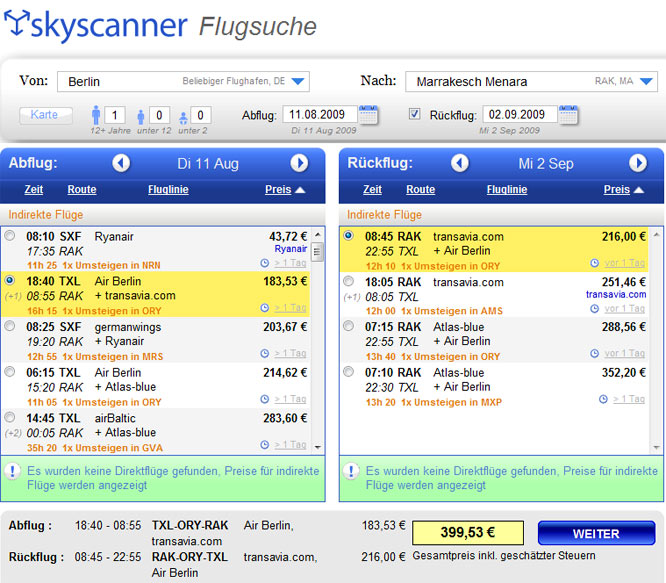
Task: Go to next day in Rückflug panel
Action: 638,163
